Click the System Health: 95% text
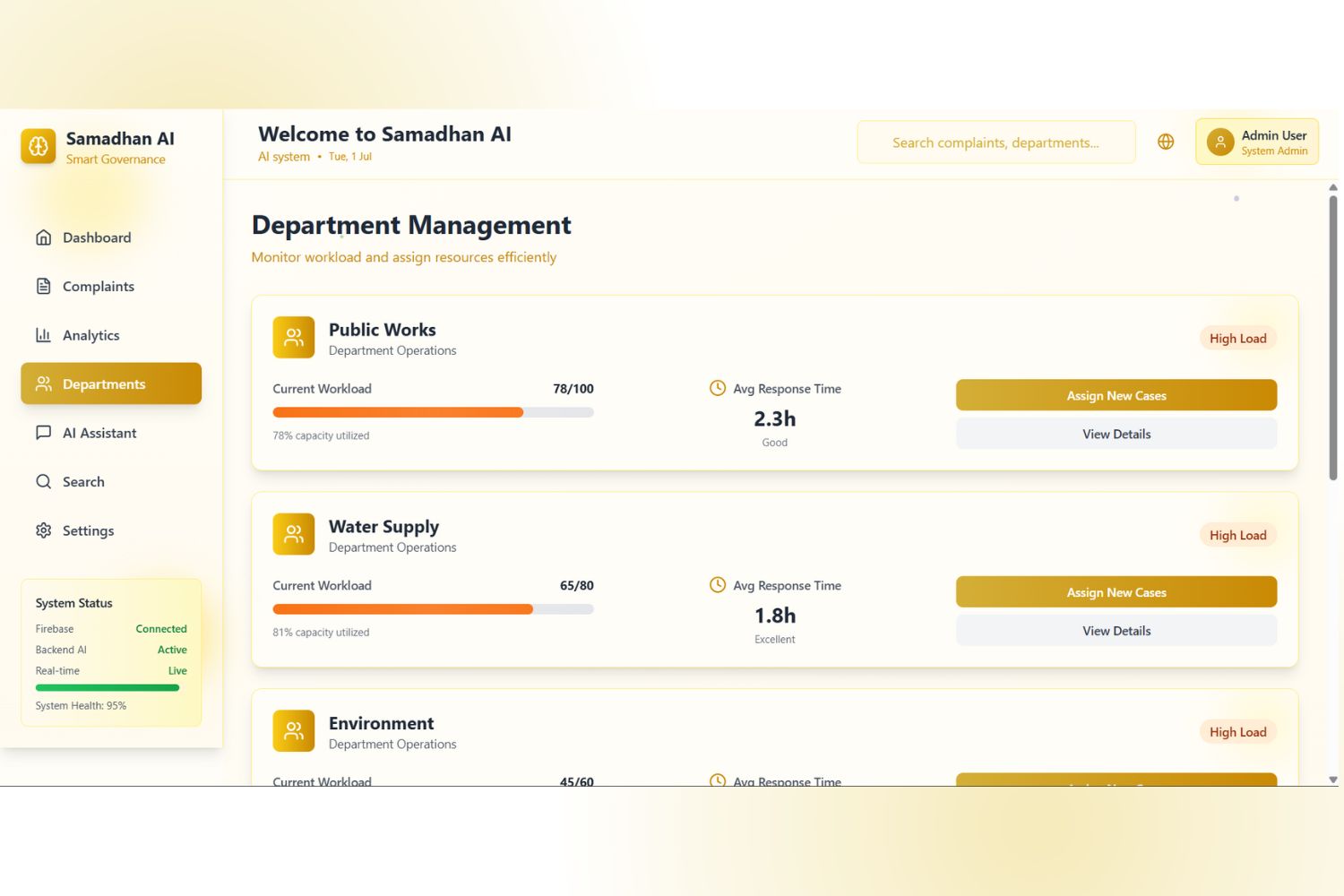The height and width of the screenshot is (896, 1344). [x=81, y=706]
